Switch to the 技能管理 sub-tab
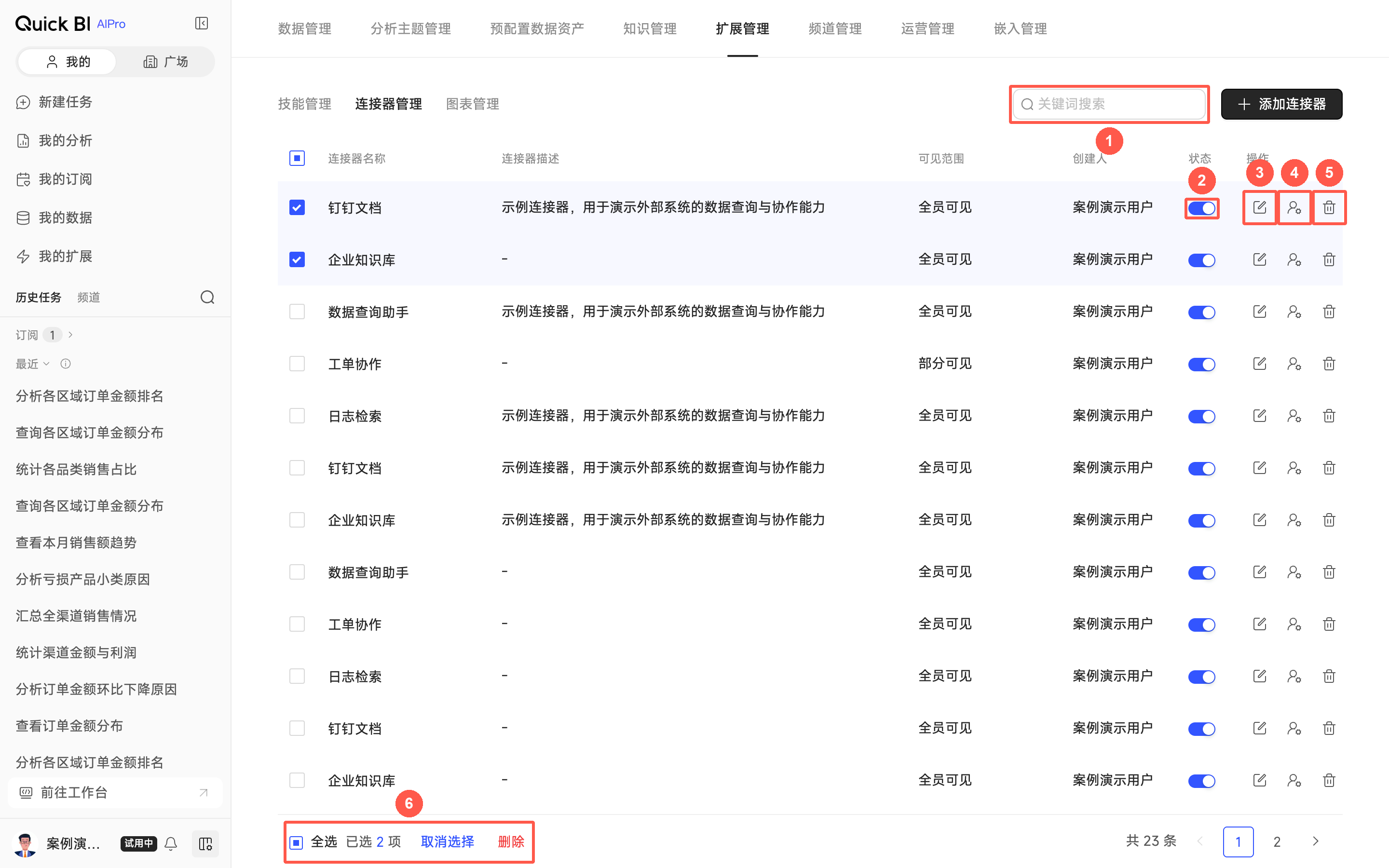Image resolution: width=1389 pixels, height=868 pixels. [x=304, y=104]
